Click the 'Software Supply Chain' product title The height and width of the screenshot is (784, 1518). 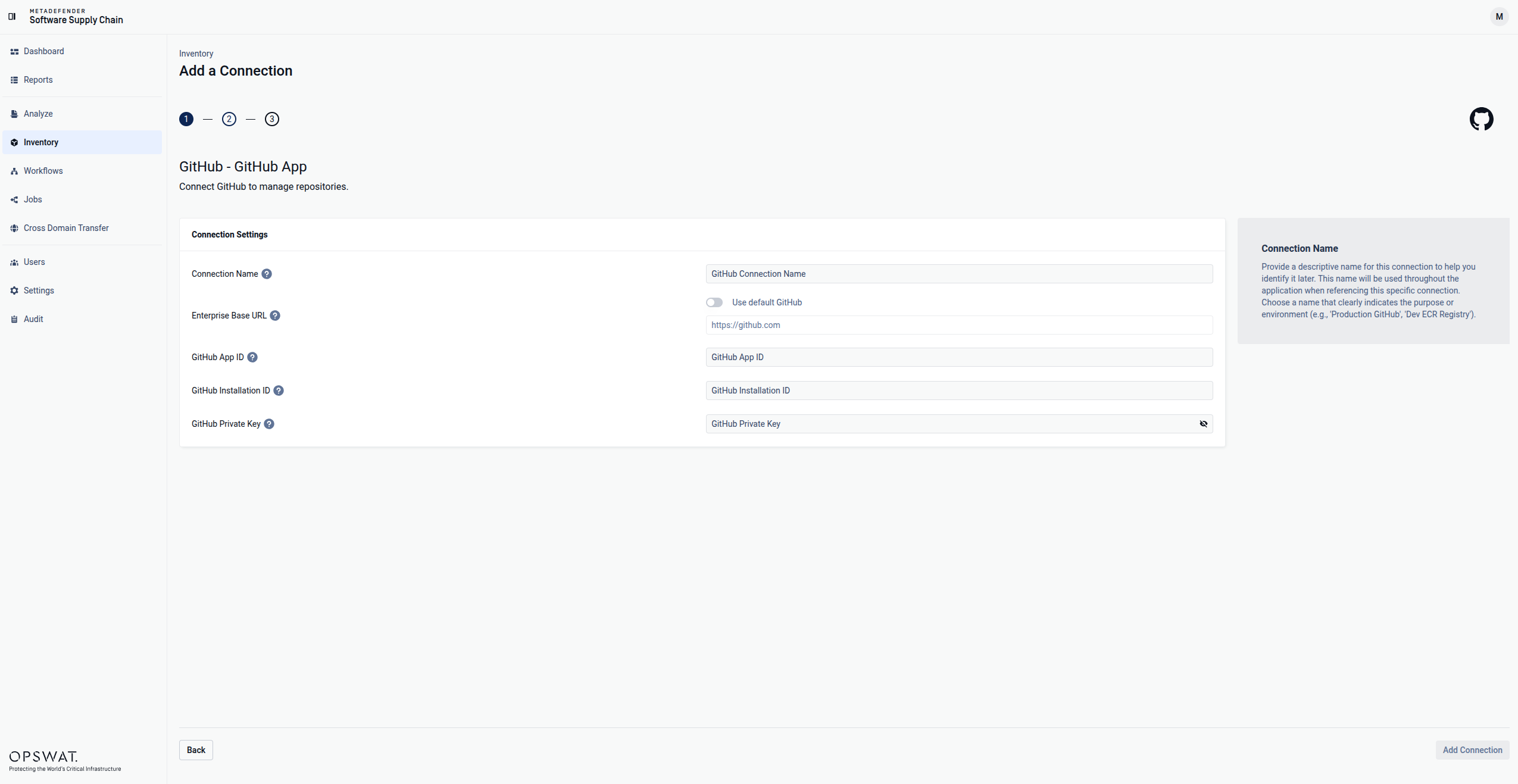[76, 20]
